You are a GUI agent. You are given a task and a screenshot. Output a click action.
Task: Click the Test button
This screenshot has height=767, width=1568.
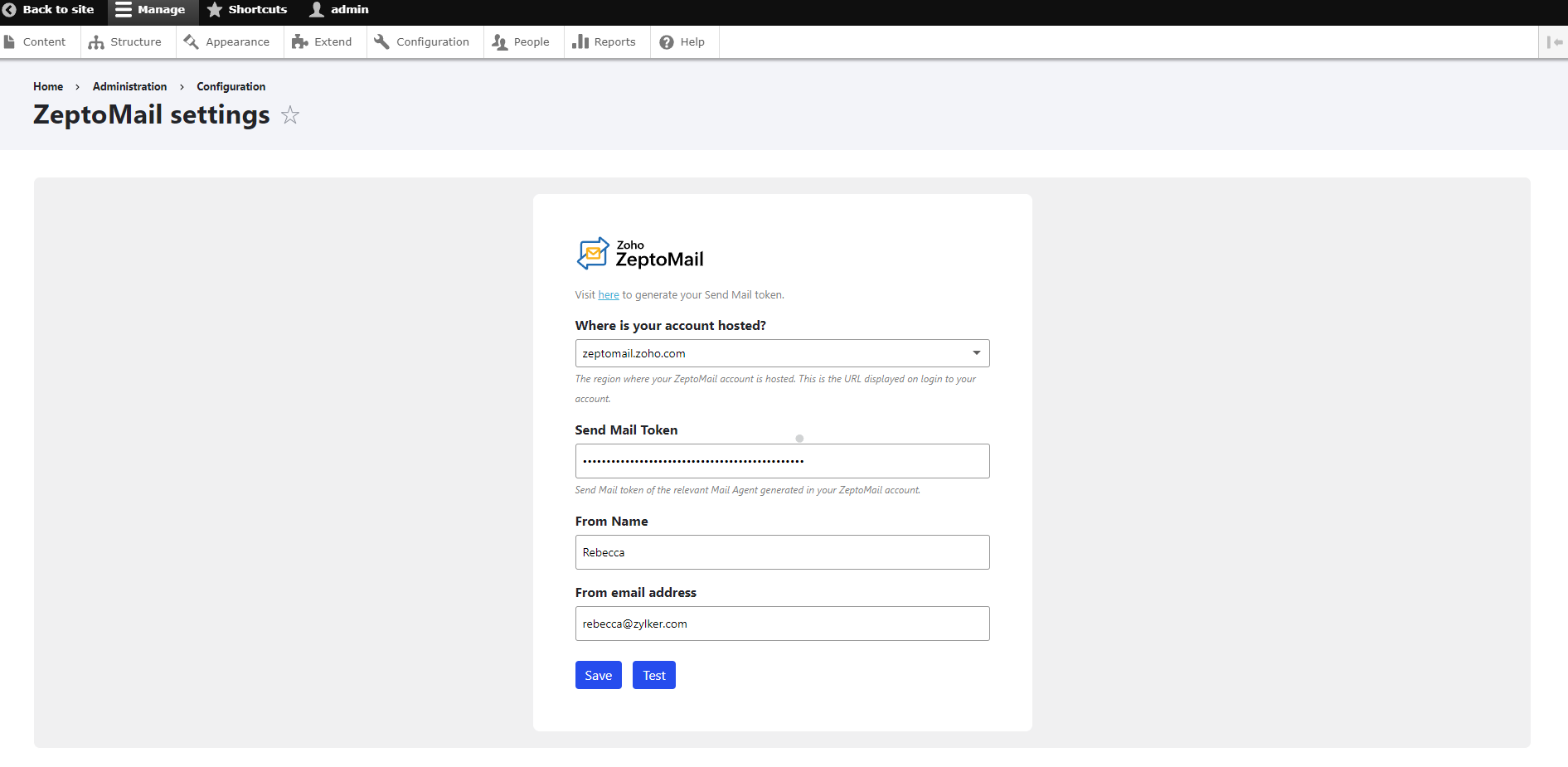(x=653, y=674)
